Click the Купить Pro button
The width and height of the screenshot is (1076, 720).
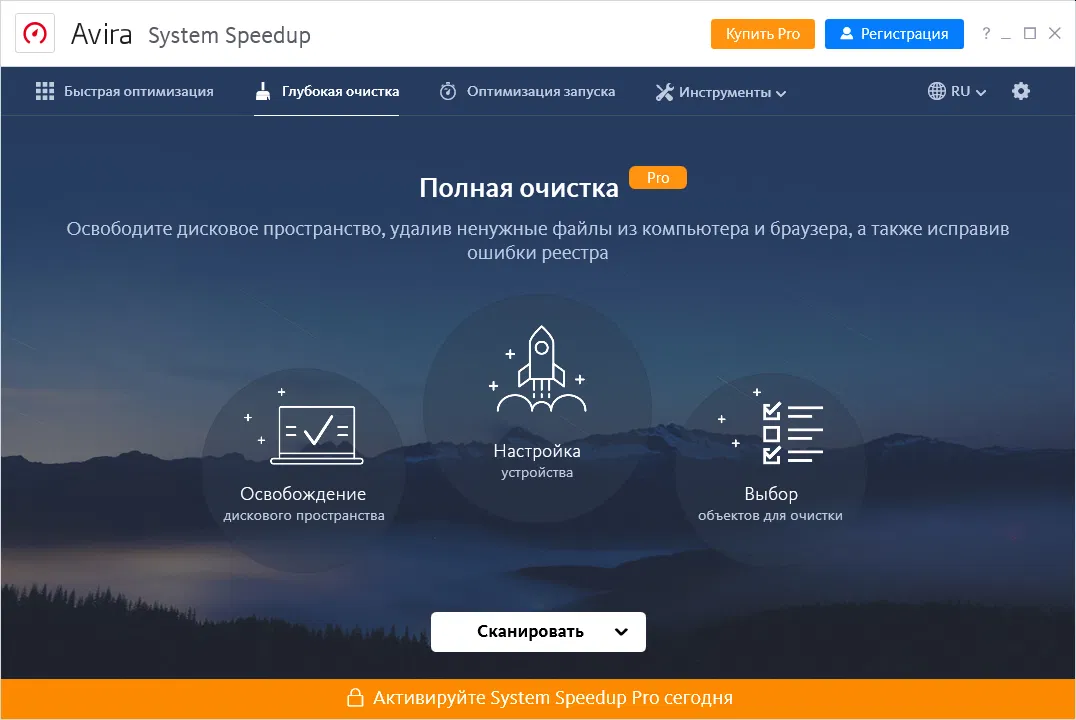pos(762,34)
